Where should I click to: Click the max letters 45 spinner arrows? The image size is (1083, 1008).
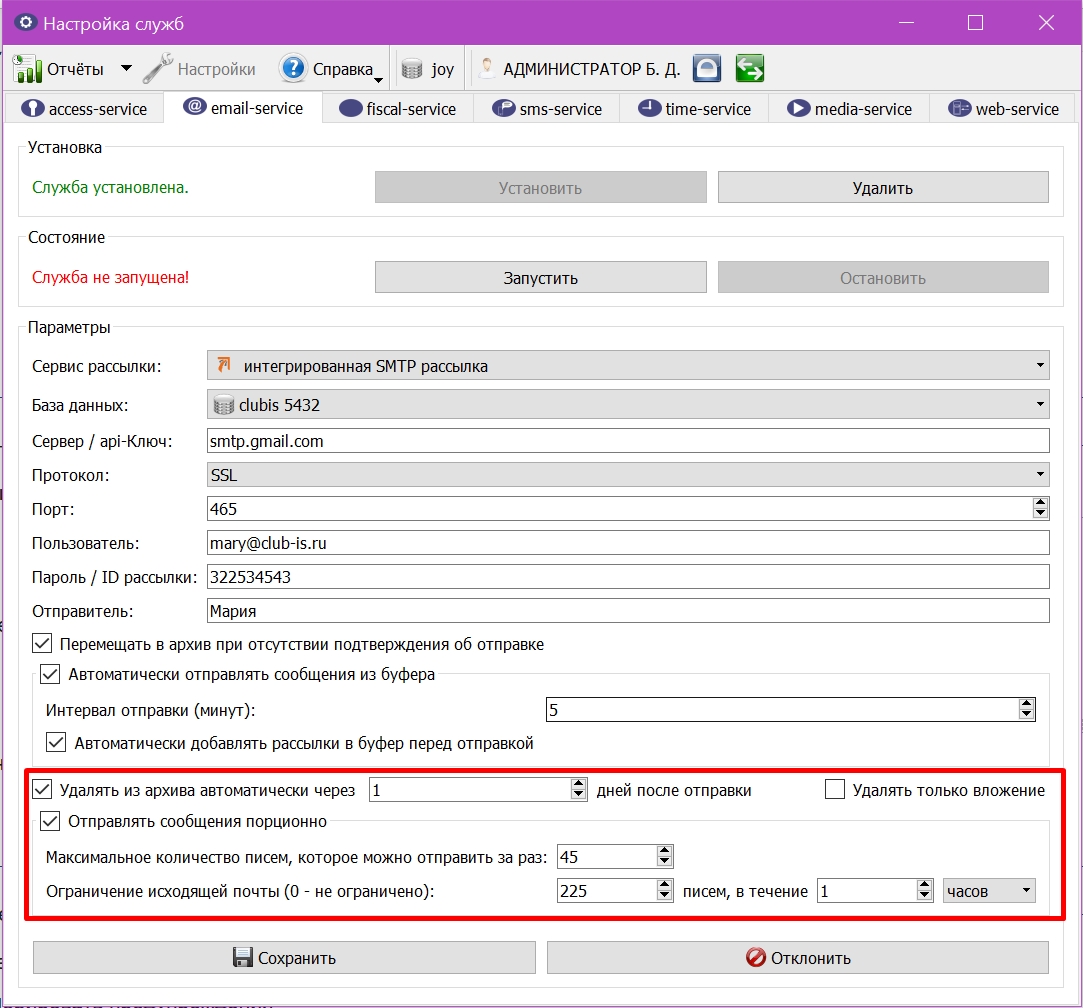[664, 856]
